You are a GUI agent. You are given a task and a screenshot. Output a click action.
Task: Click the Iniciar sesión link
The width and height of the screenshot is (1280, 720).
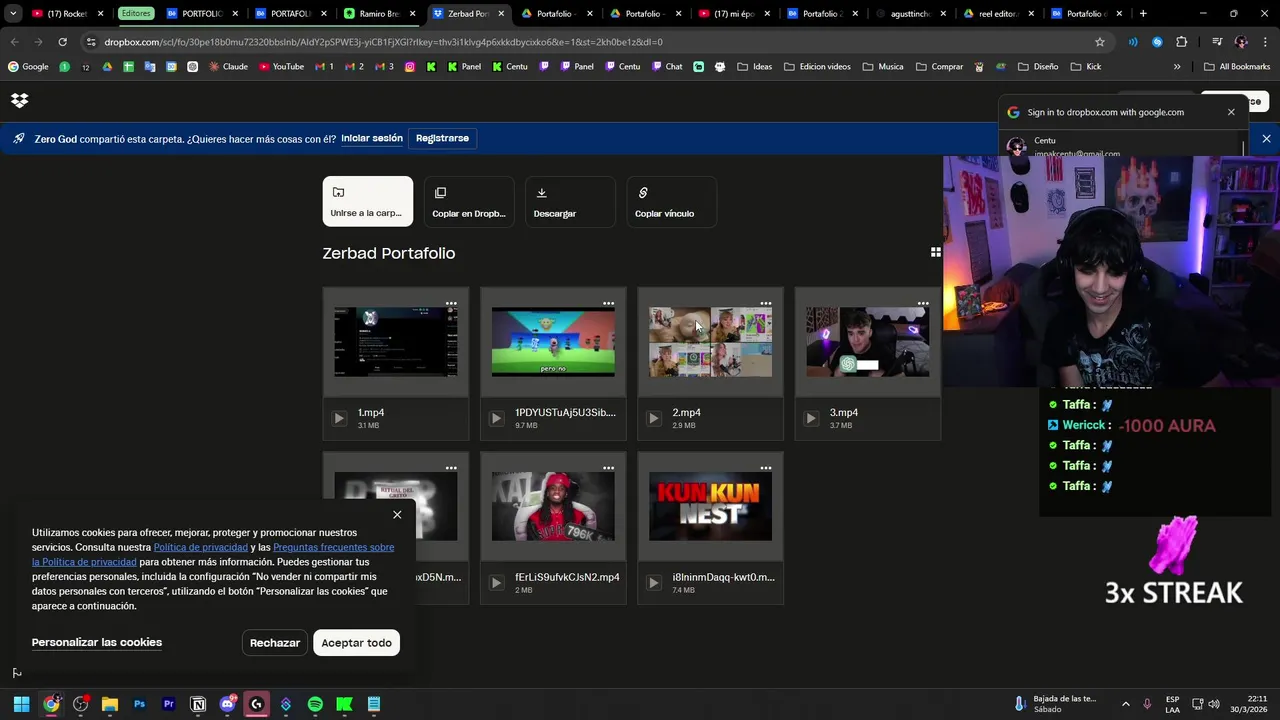372,138
